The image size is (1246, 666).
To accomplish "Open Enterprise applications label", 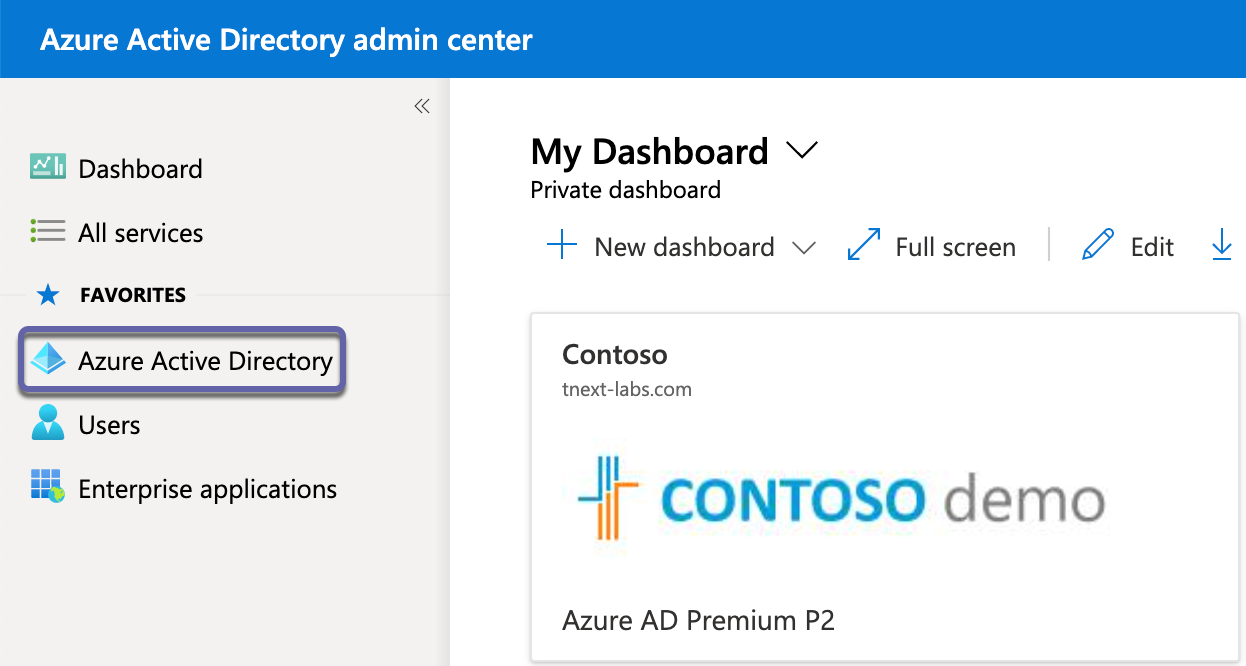I will pyautogui.click(x=207, y=489).
